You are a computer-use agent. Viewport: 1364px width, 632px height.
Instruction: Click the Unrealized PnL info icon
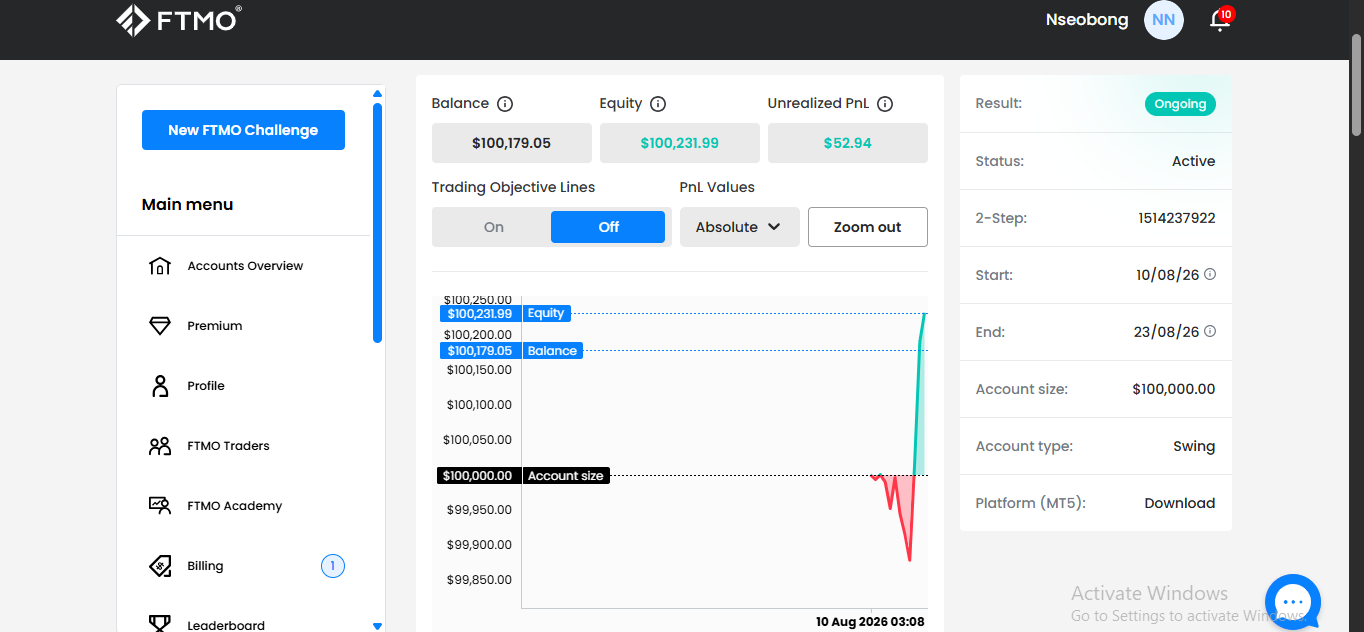885,104
